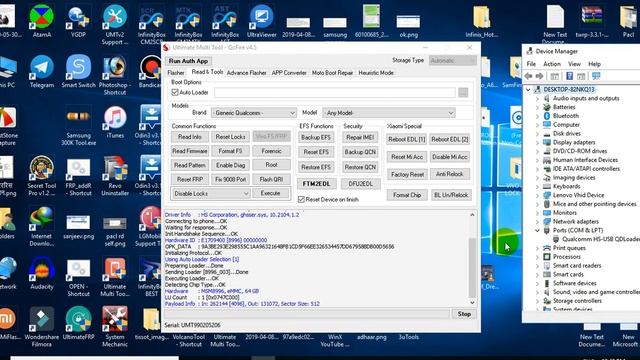Open the Telegram desktop icon
The width and height of the screenshot is (640, 360).
42,72
